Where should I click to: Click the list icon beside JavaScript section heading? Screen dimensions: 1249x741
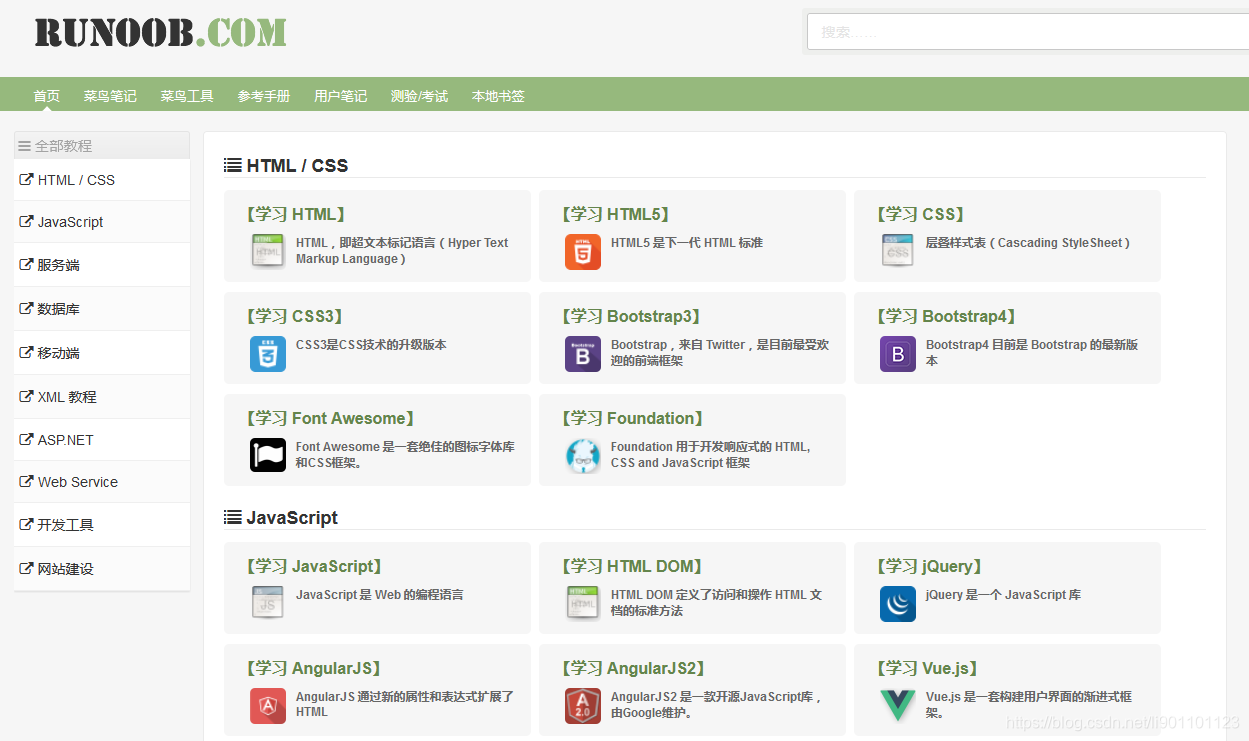click(232, 518)
